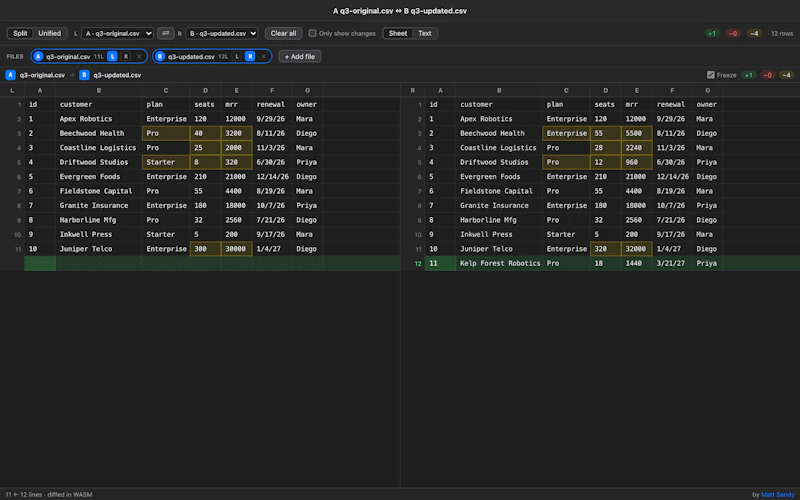The image size is (800, 500).
Task: Remove q3-original.csv using its X icon
Action: coord(139,57)
